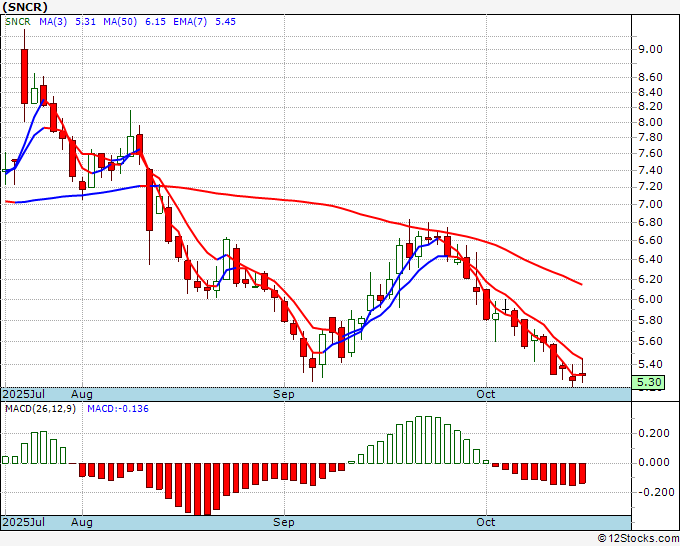The image size is (680, 546).
Task: Click the last candlestick near 5.30
Action: (582, 374)
